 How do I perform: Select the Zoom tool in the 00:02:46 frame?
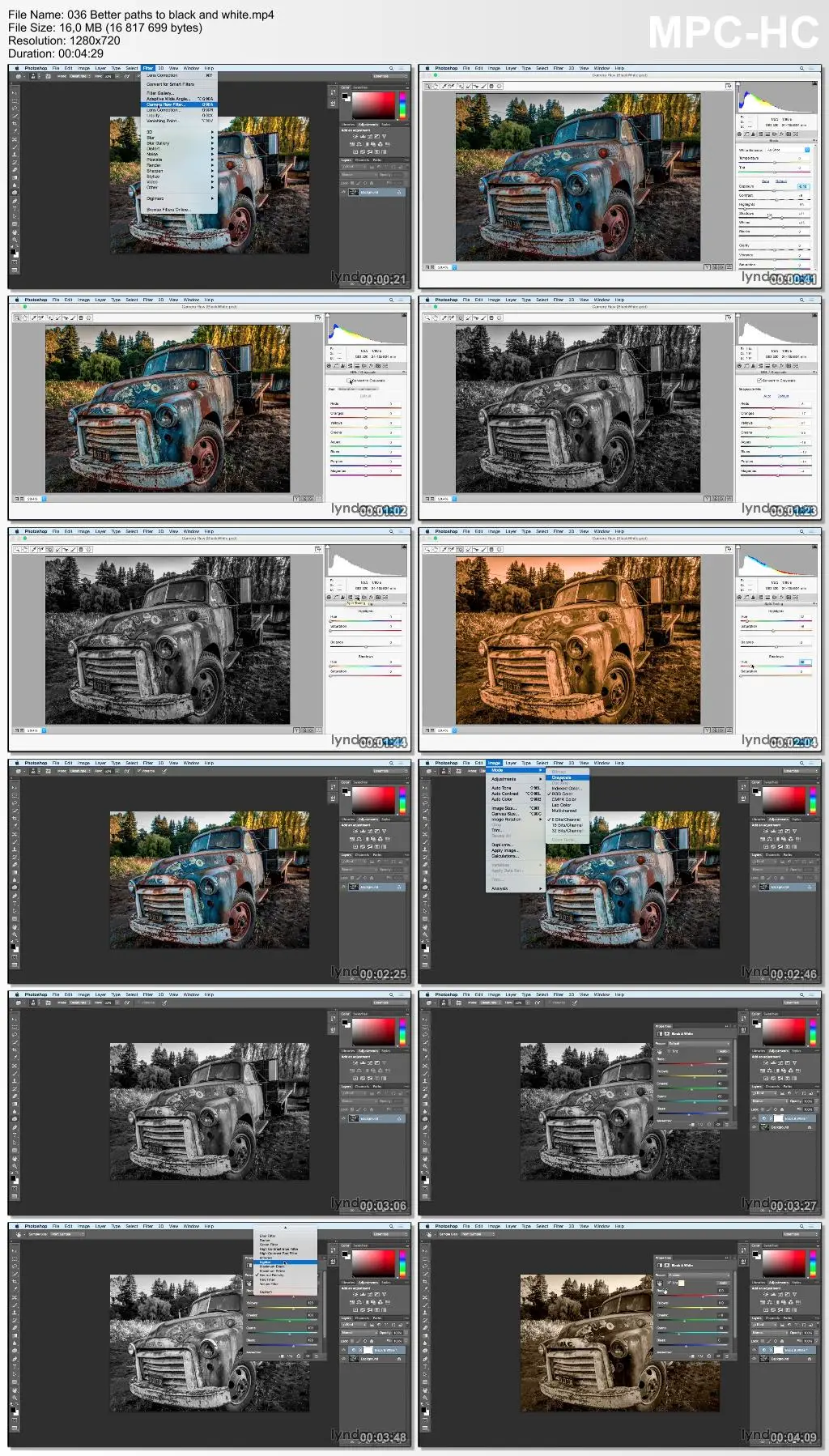pos(424,935)
